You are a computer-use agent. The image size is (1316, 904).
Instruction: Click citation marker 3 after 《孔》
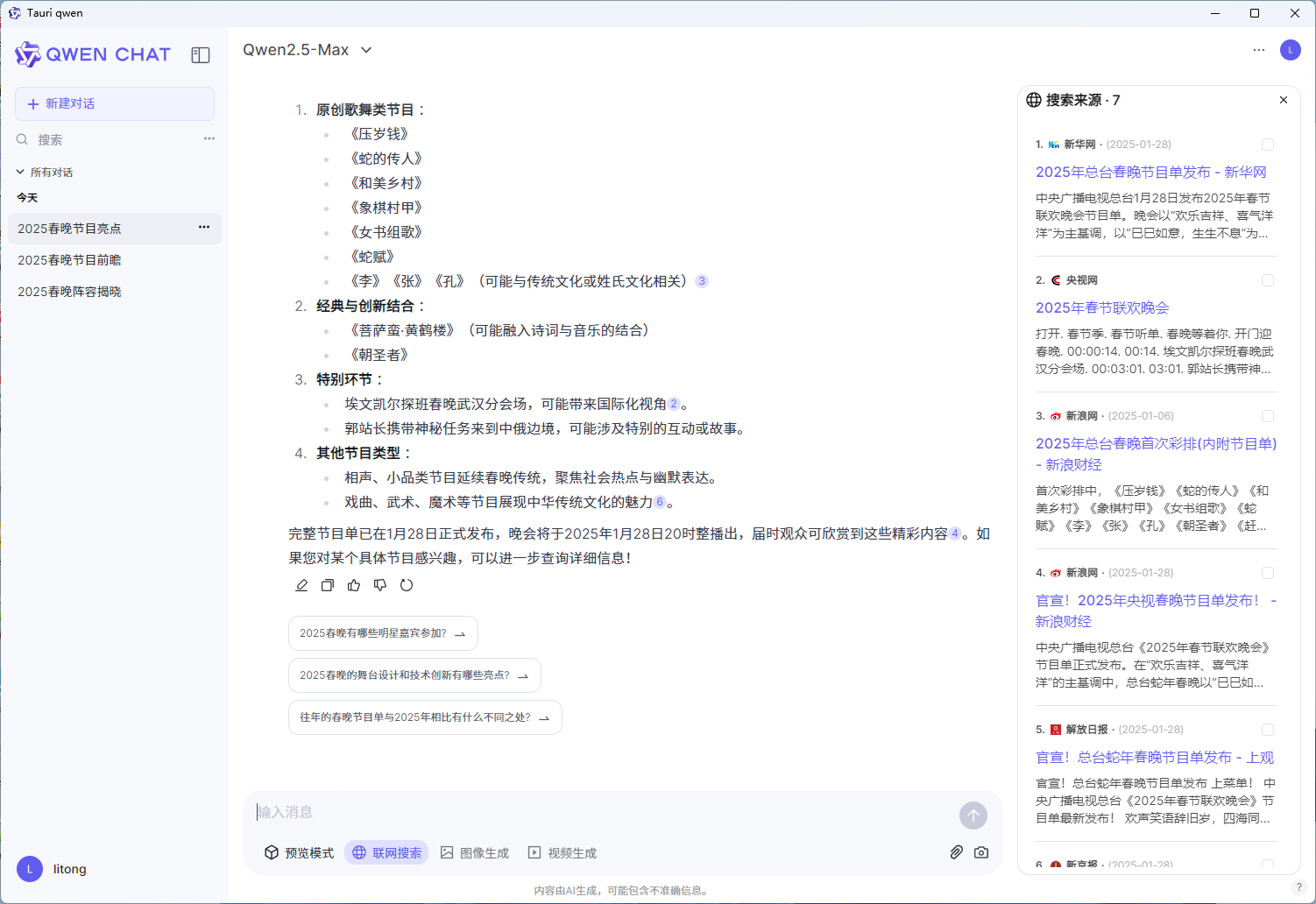point(702,281)
